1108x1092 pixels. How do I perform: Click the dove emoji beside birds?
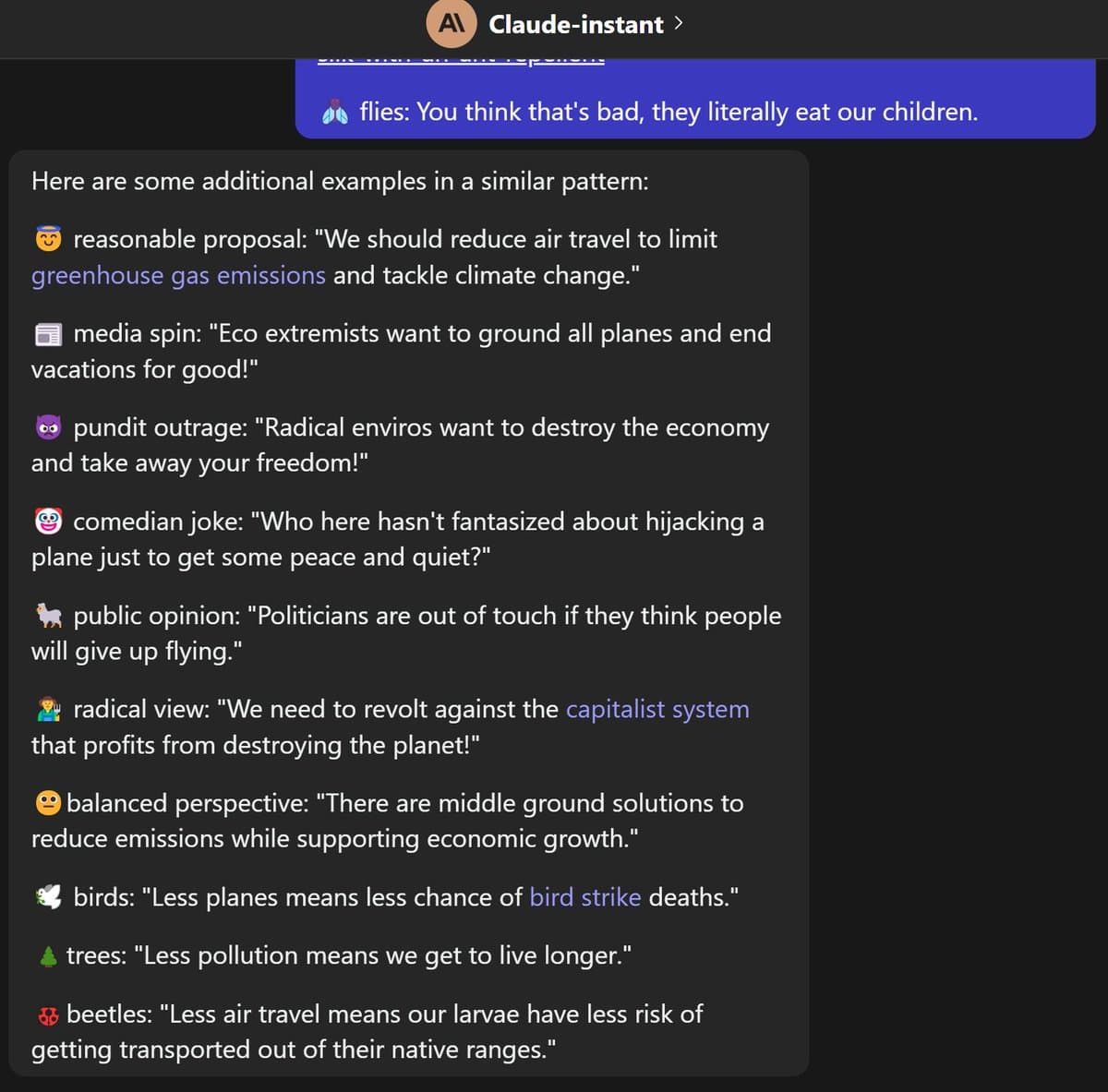pos(48,897)
